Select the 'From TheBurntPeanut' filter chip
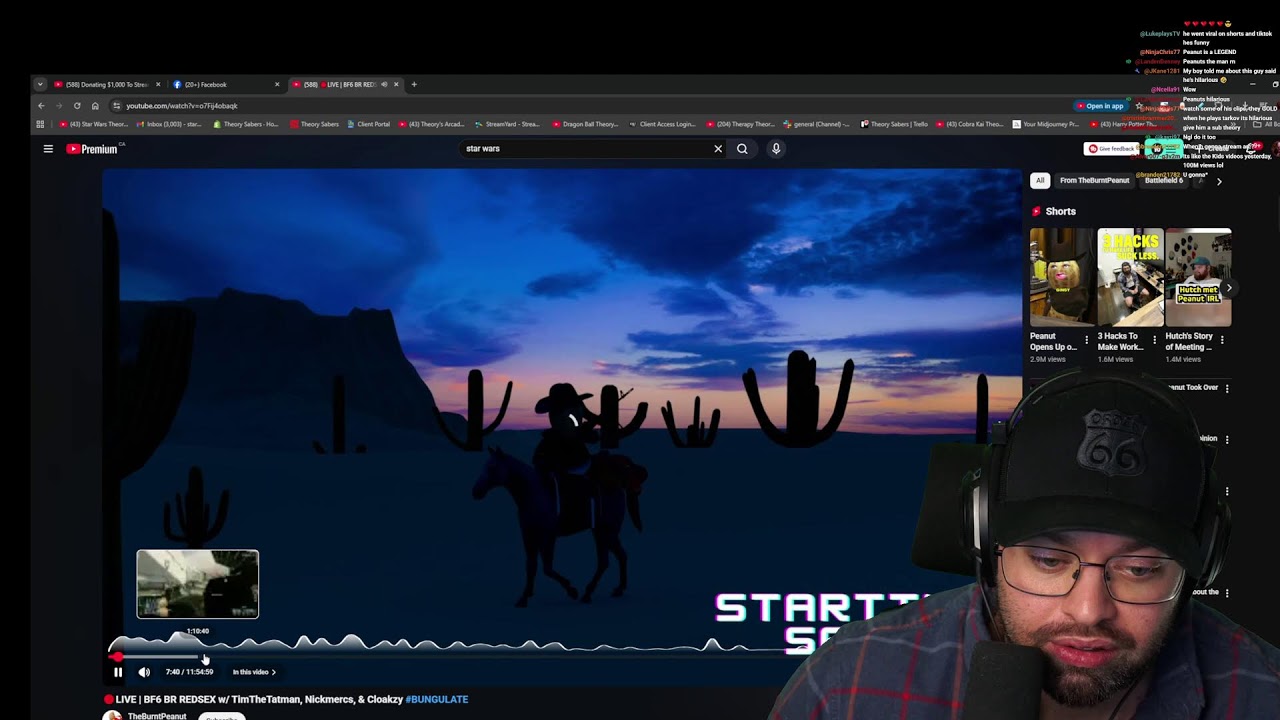 click(1094, 181)
